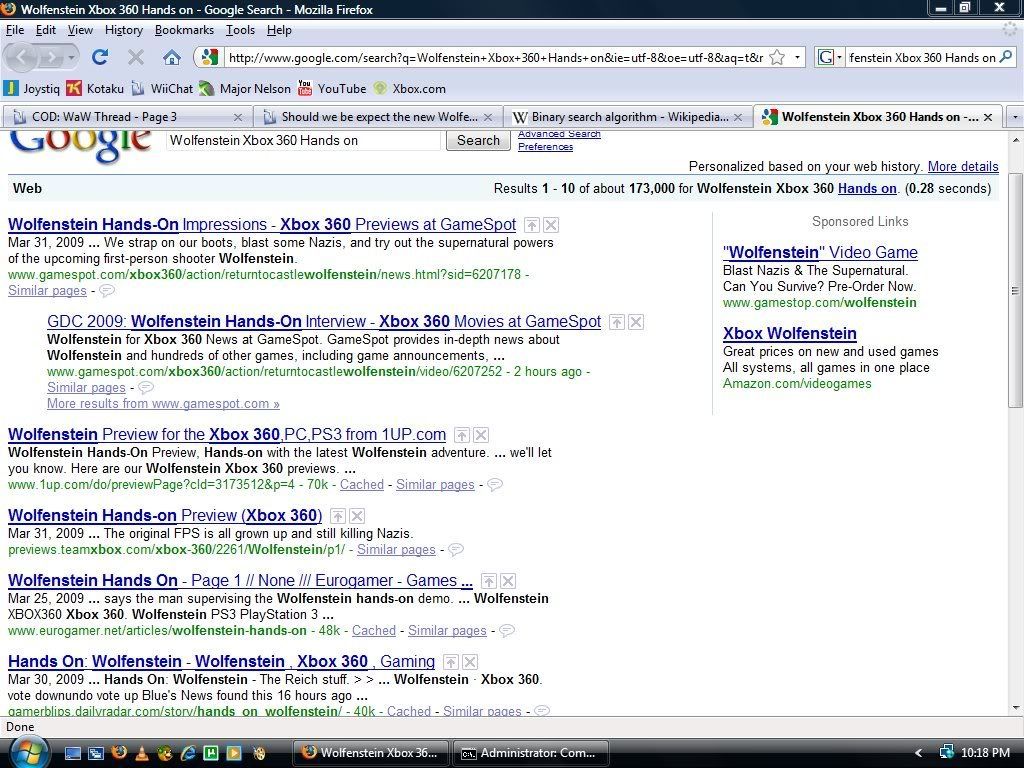This screenshot has height=768, width=1024.
Task: Open the recent pages history dropdown arrow
Action: 71,57
